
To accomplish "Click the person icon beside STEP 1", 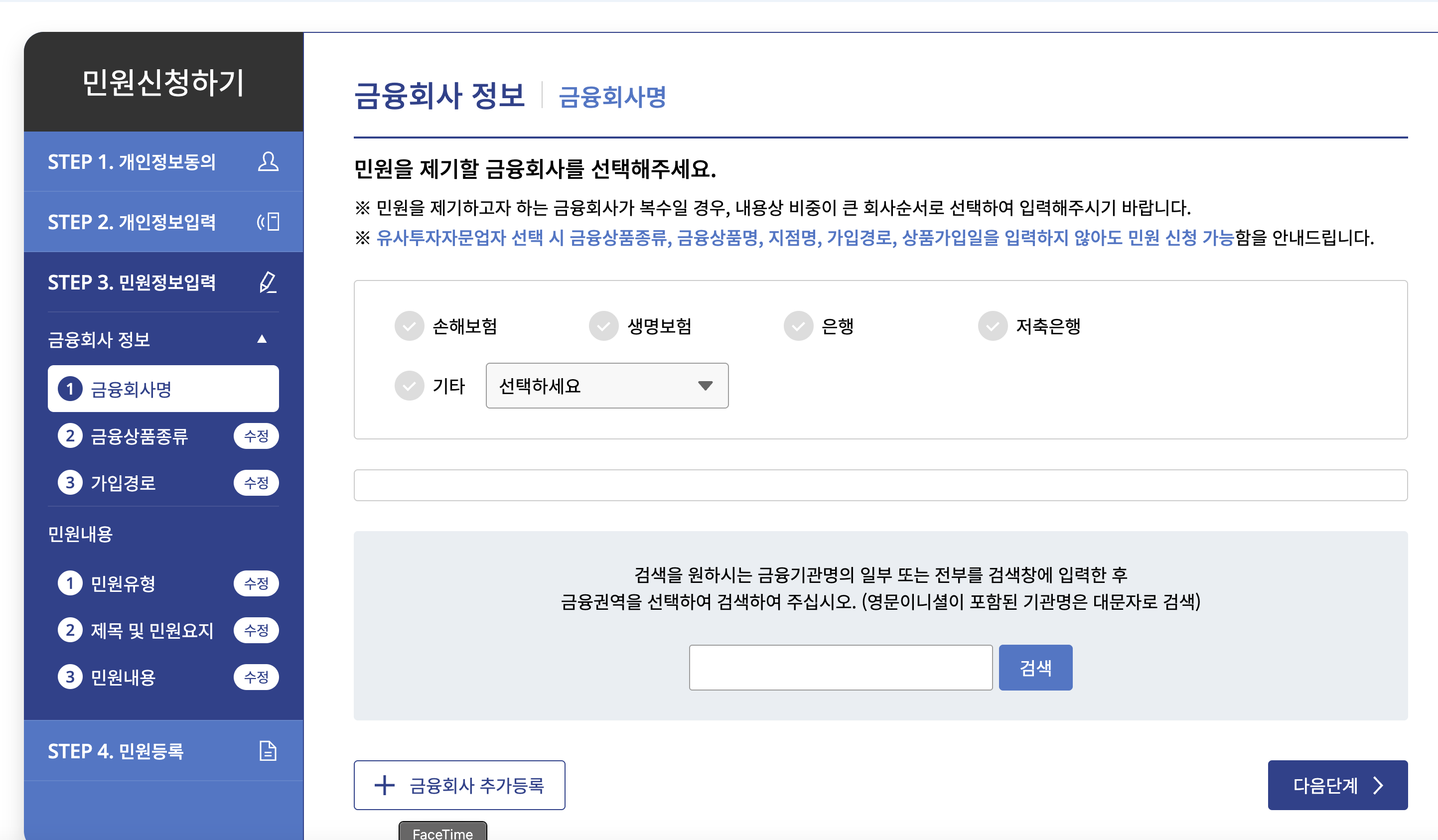I will 268,162.
